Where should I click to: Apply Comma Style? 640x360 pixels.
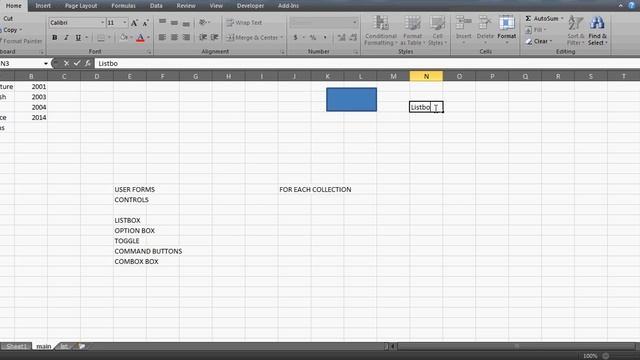coord(325,38)
